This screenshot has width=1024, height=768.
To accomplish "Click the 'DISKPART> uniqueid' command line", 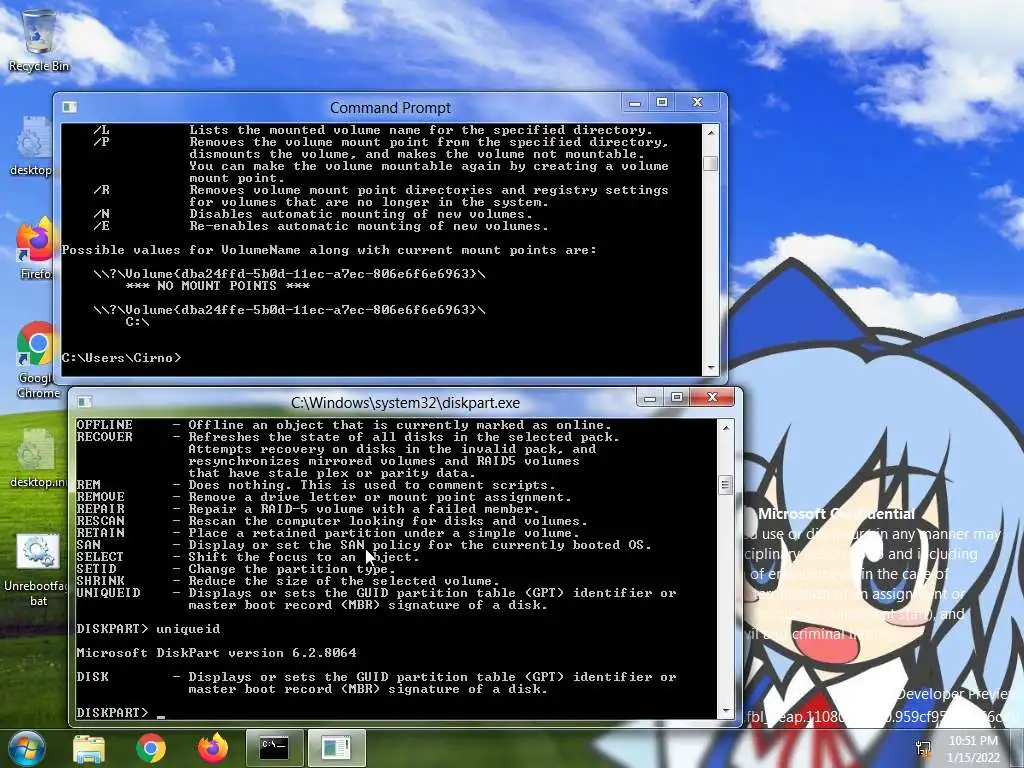I will [x=148, y=629].
